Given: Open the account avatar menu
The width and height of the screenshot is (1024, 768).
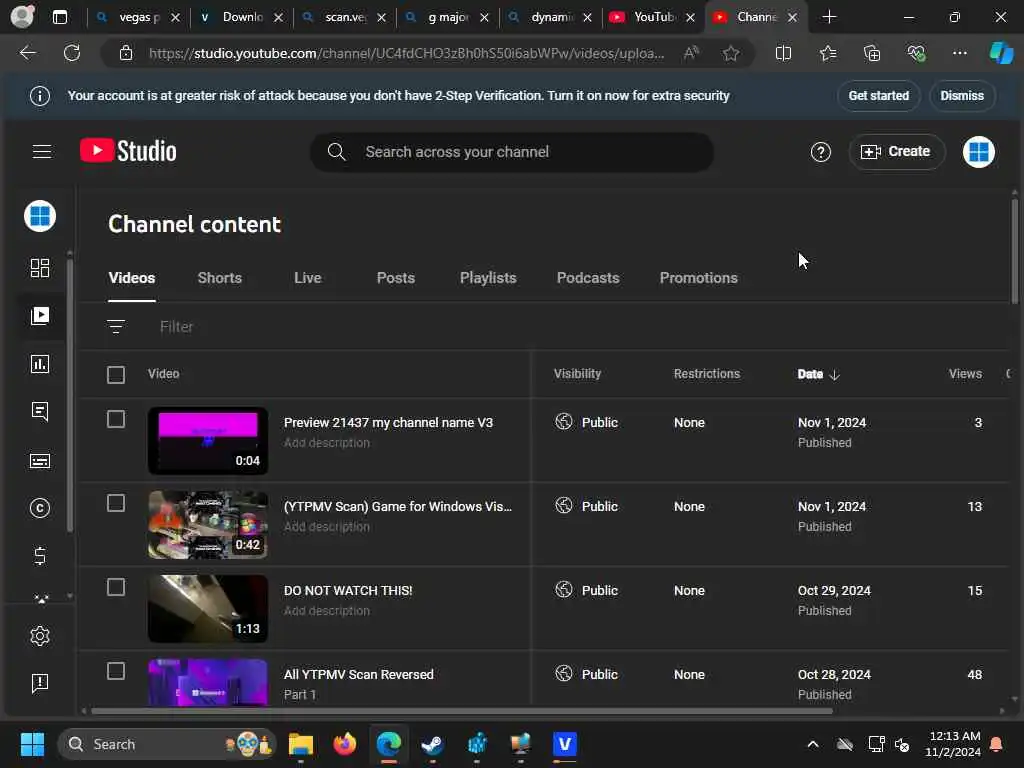Looking at the screenshot, I should (978, 152).
